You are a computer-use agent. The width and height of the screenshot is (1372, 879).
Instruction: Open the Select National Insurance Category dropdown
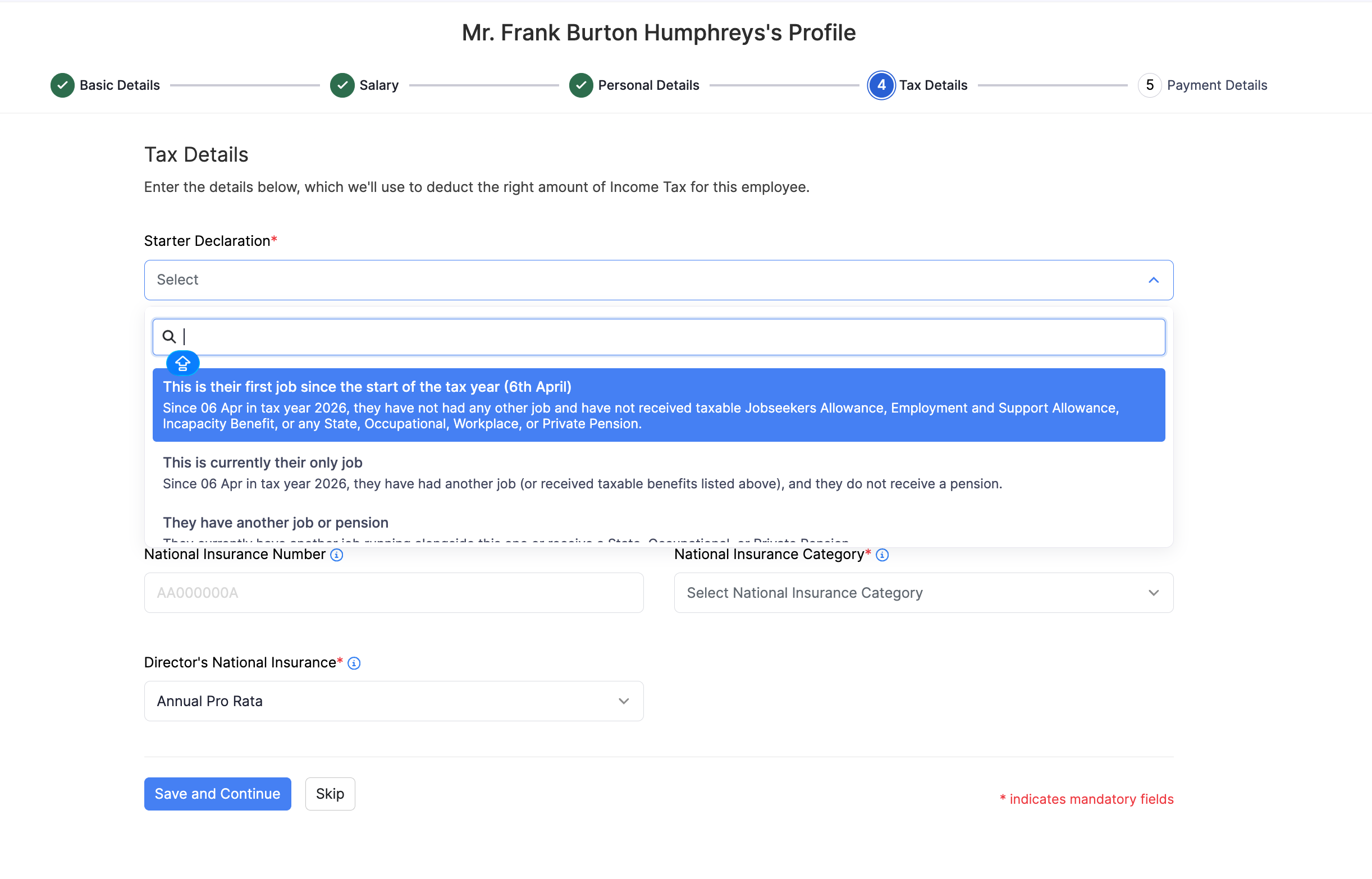[x=923, y=593]
